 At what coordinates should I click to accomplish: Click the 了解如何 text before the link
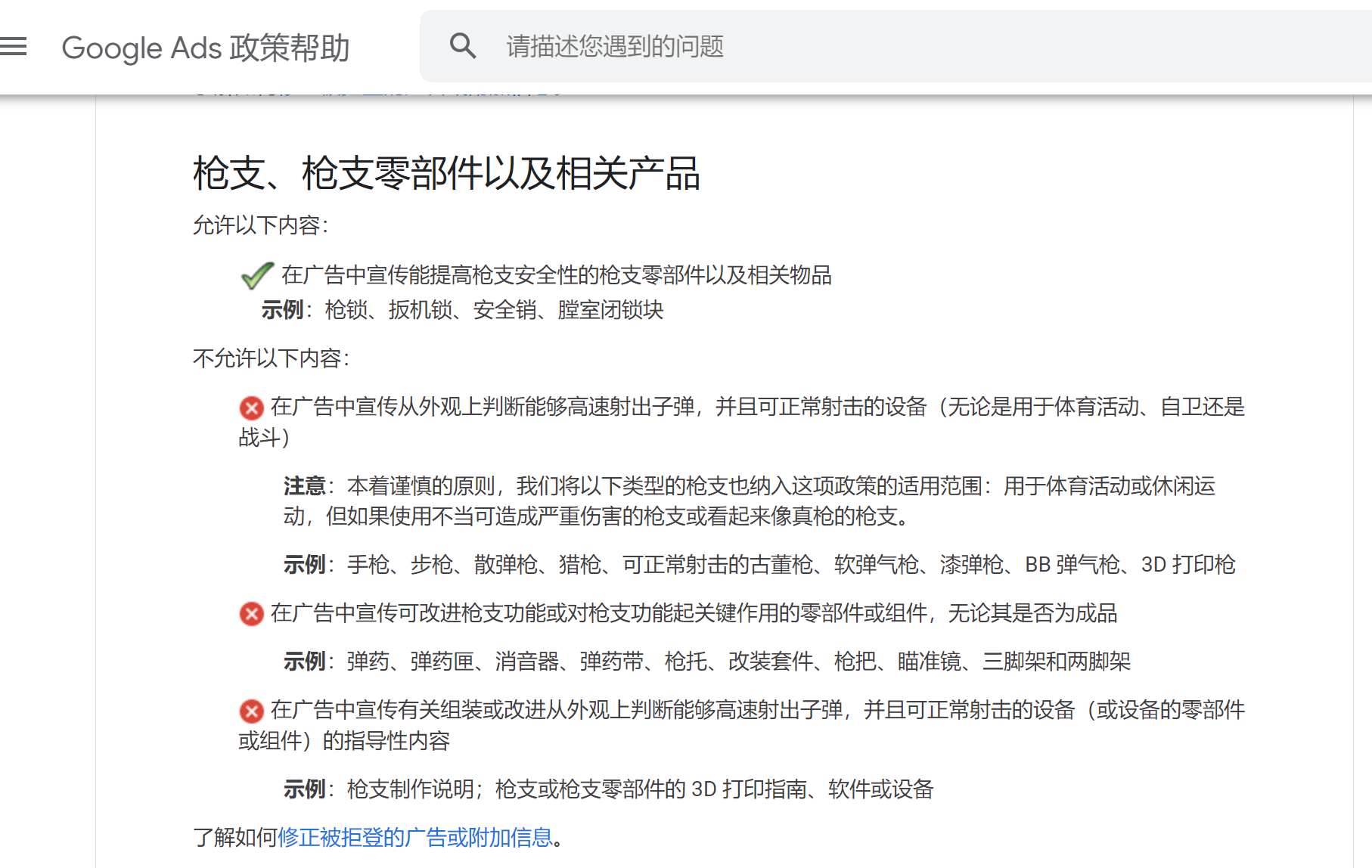(x=234, y=838)
